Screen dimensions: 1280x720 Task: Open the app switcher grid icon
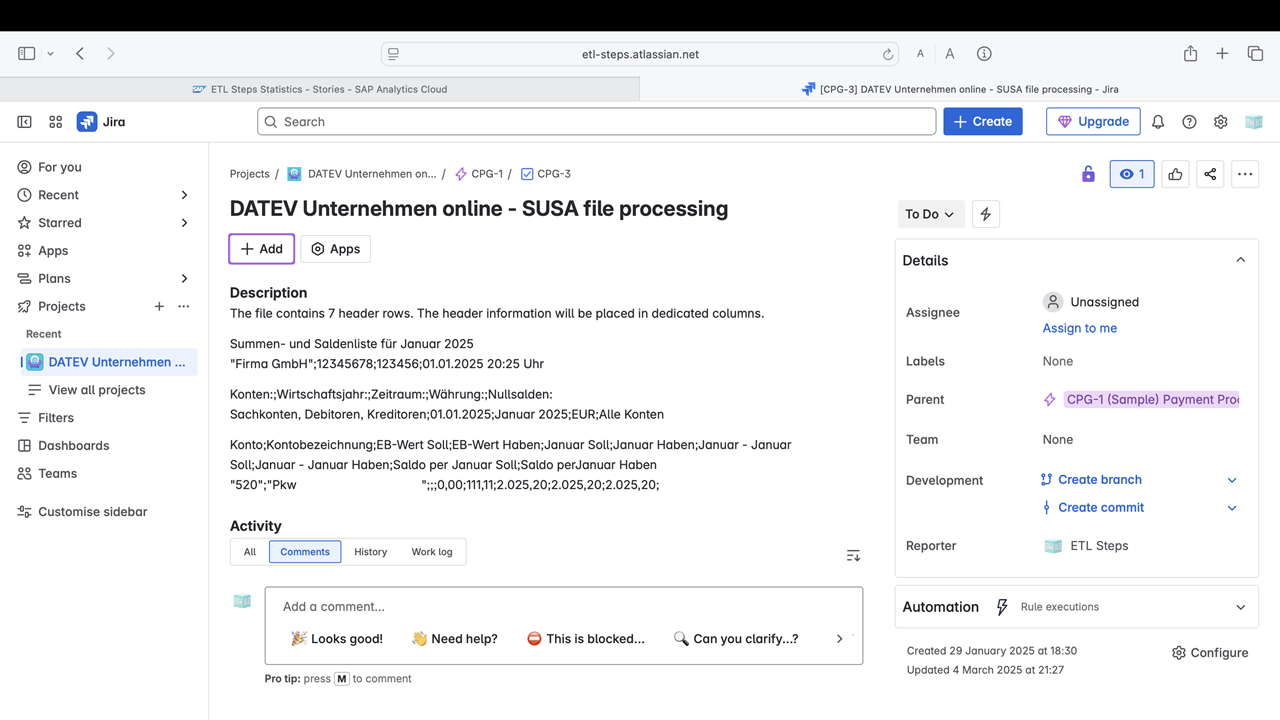55,121
